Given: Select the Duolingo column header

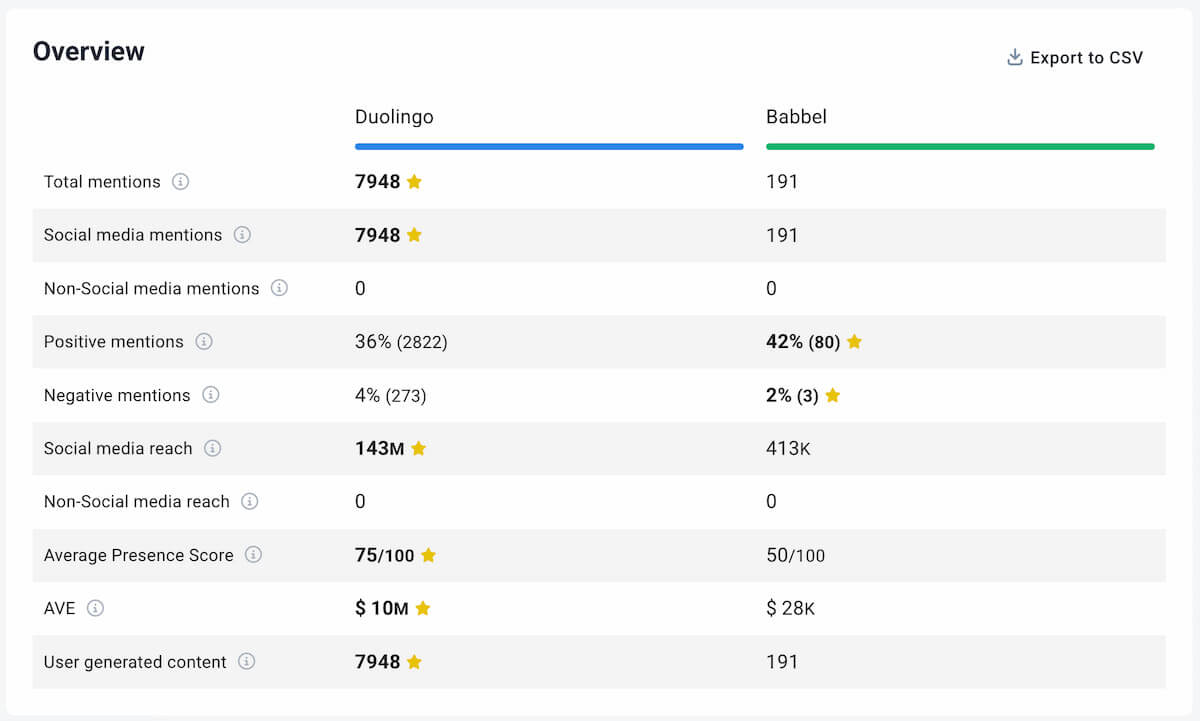Looking at the screenshot, I should click(394, 117).
